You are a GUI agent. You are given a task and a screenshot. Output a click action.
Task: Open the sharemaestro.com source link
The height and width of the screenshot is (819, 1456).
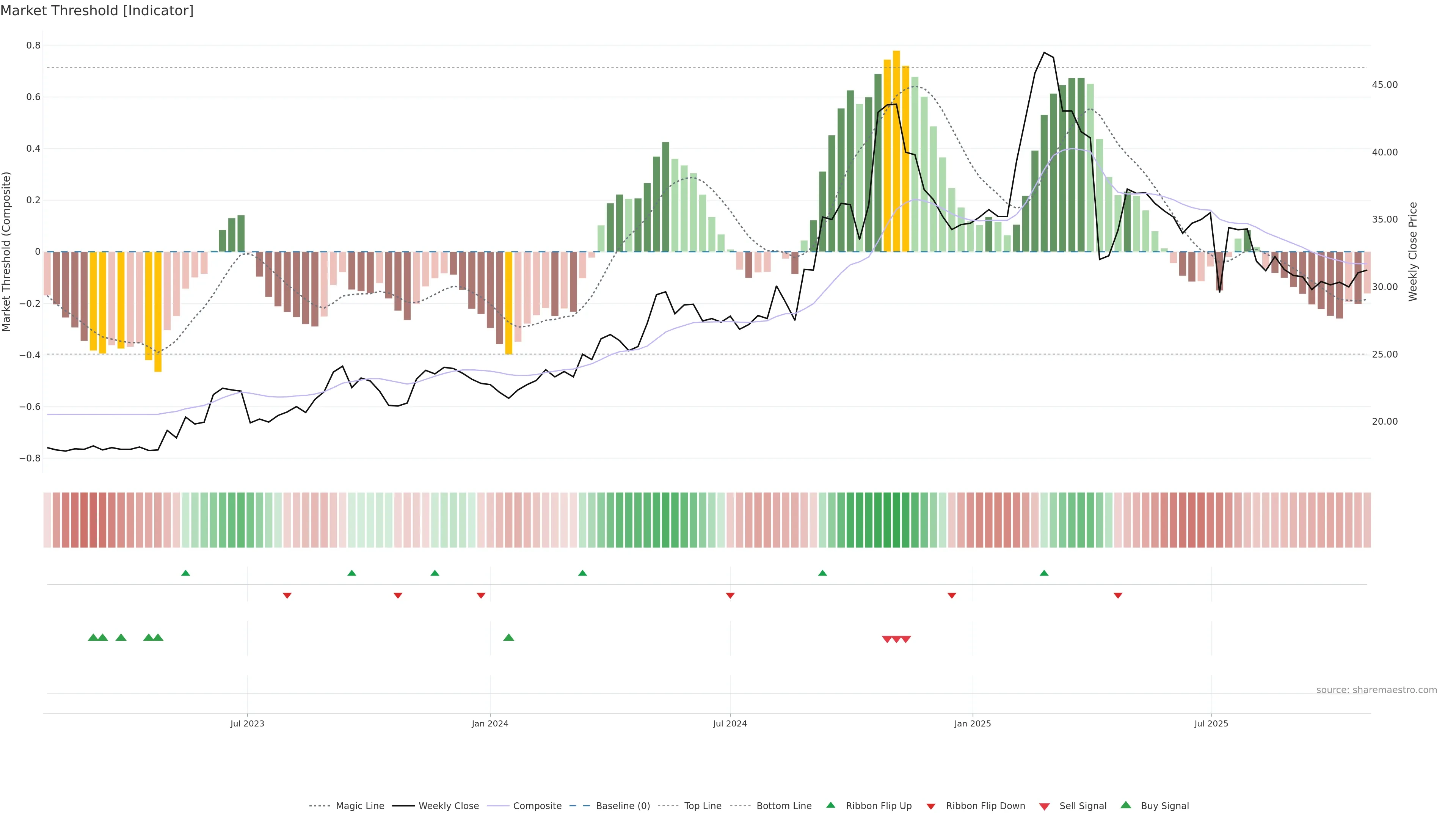point(1376,690)
